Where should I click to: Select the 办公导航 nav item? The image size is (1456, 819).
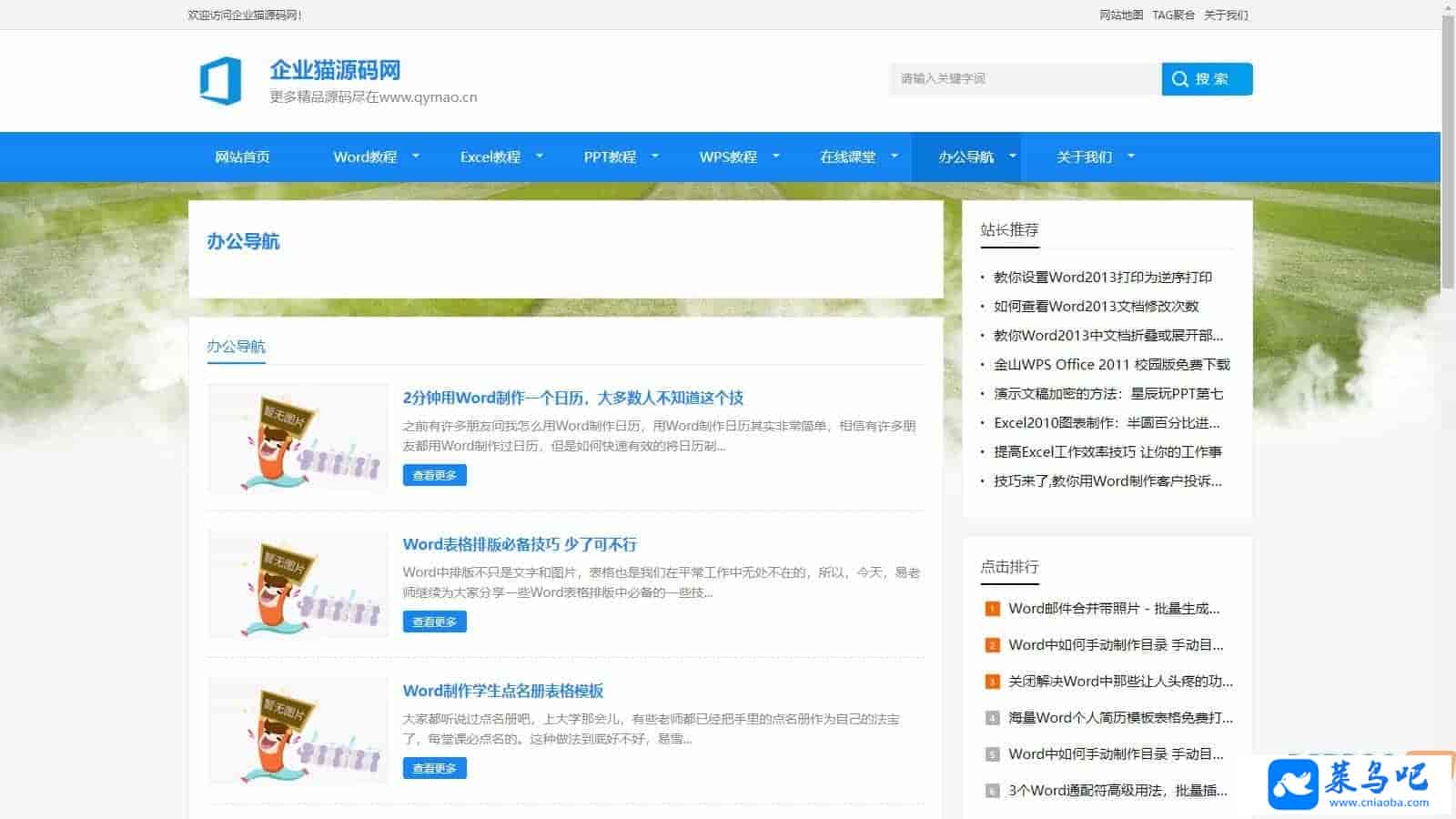tap(966, 157)
